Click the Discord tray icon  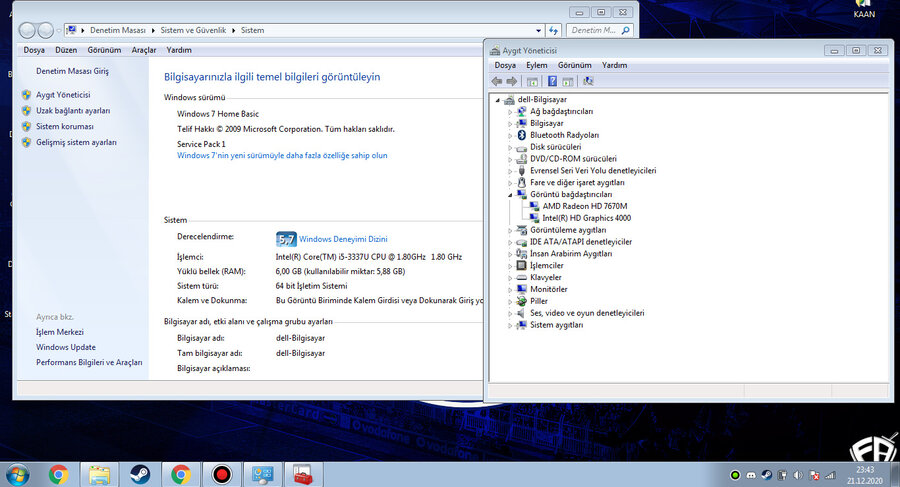pos(751,475)
